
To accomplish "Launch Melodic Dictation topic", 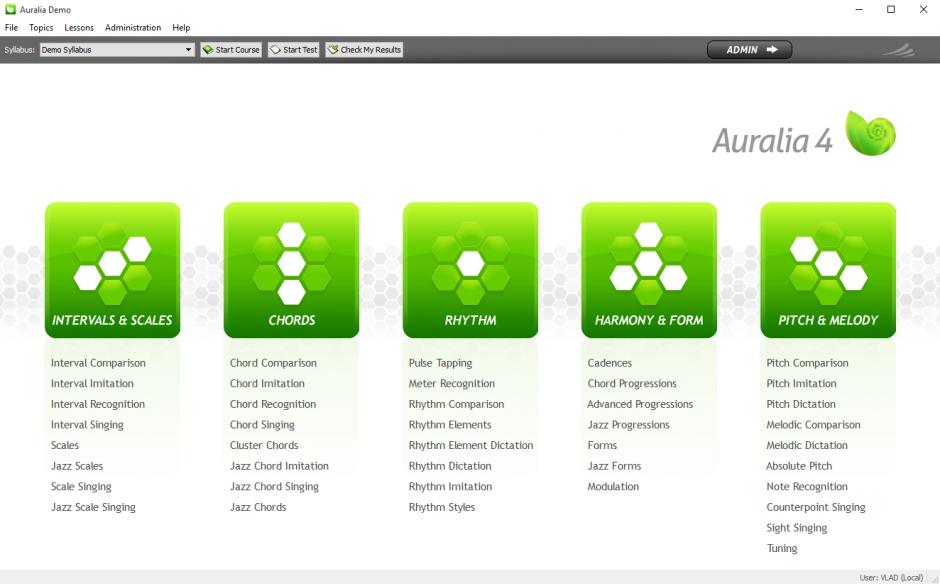I will click(x=806, y=445).
